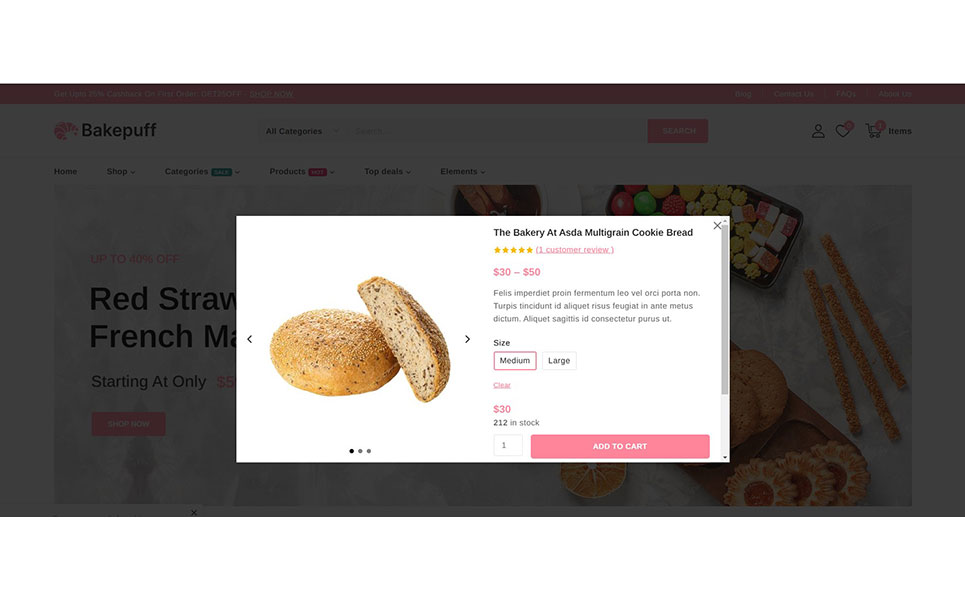965x600 pixels.
Task: Show next product image with right arrow
Action: point(467,339)
